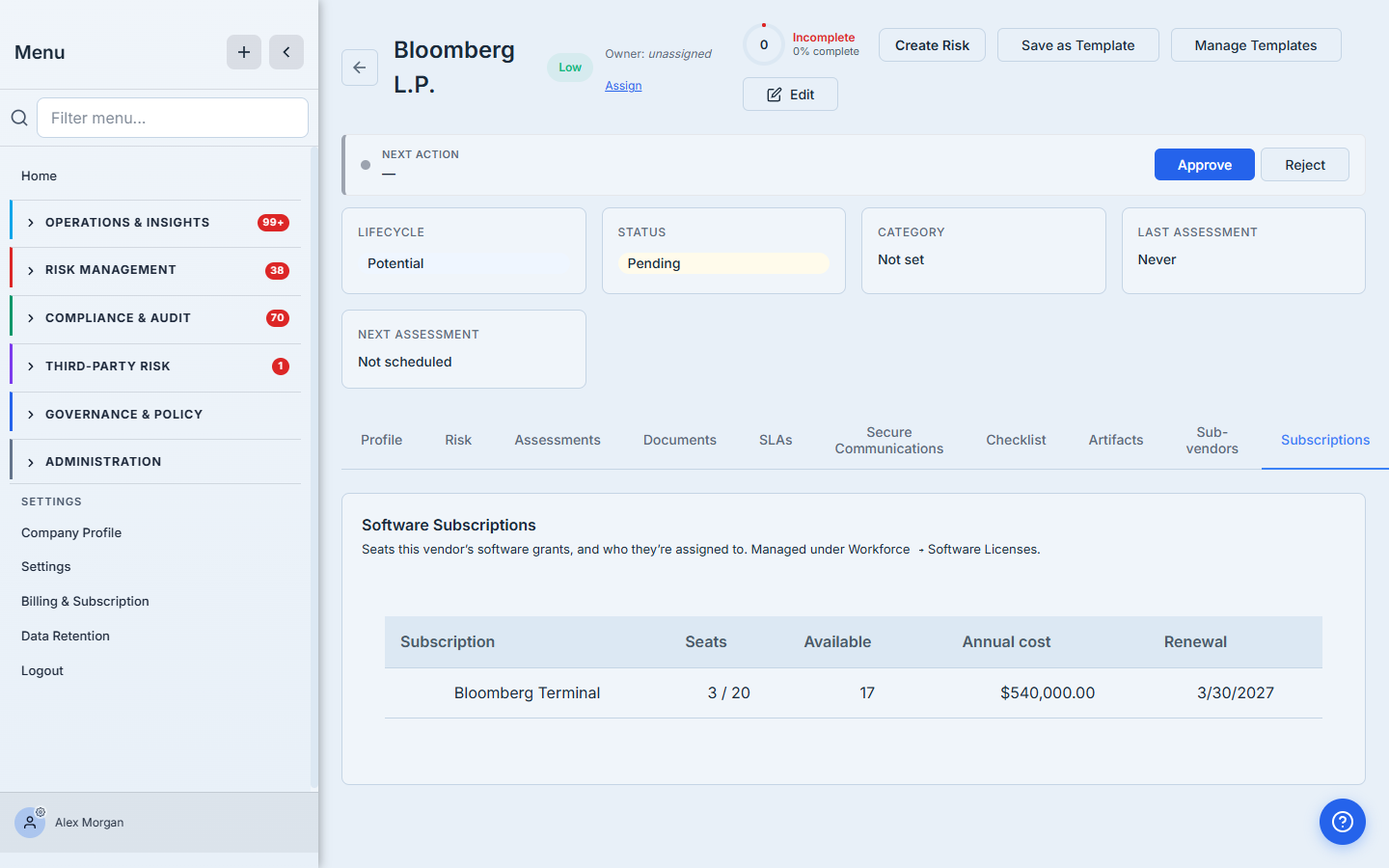Expand Operations & Insights chevron
This screenshot has height=868, width=1389.
pyautogui.click(x=31, y=223)
